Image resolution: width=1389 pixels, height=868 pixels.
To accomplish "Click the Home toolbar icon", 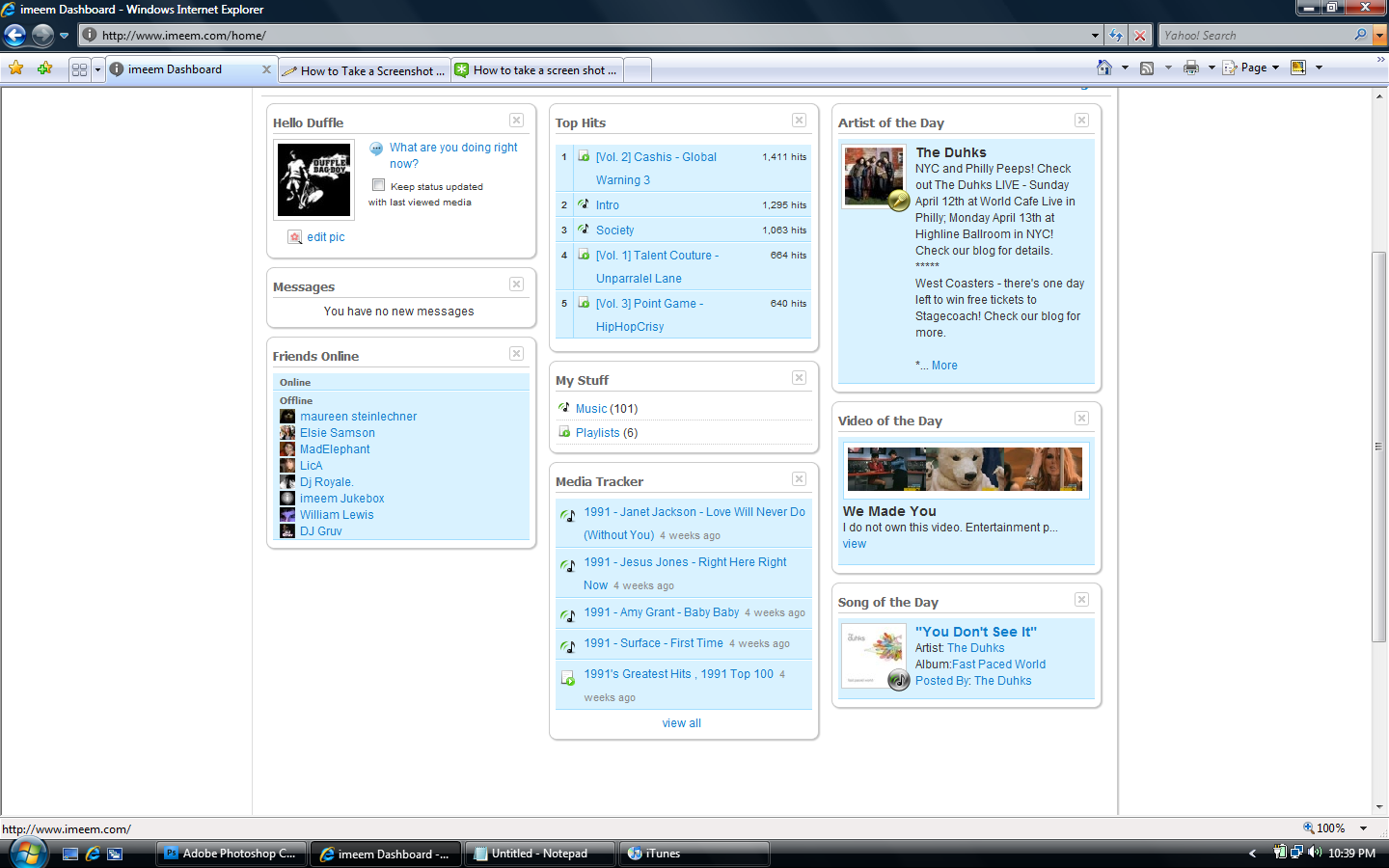I will [1104, 68].
